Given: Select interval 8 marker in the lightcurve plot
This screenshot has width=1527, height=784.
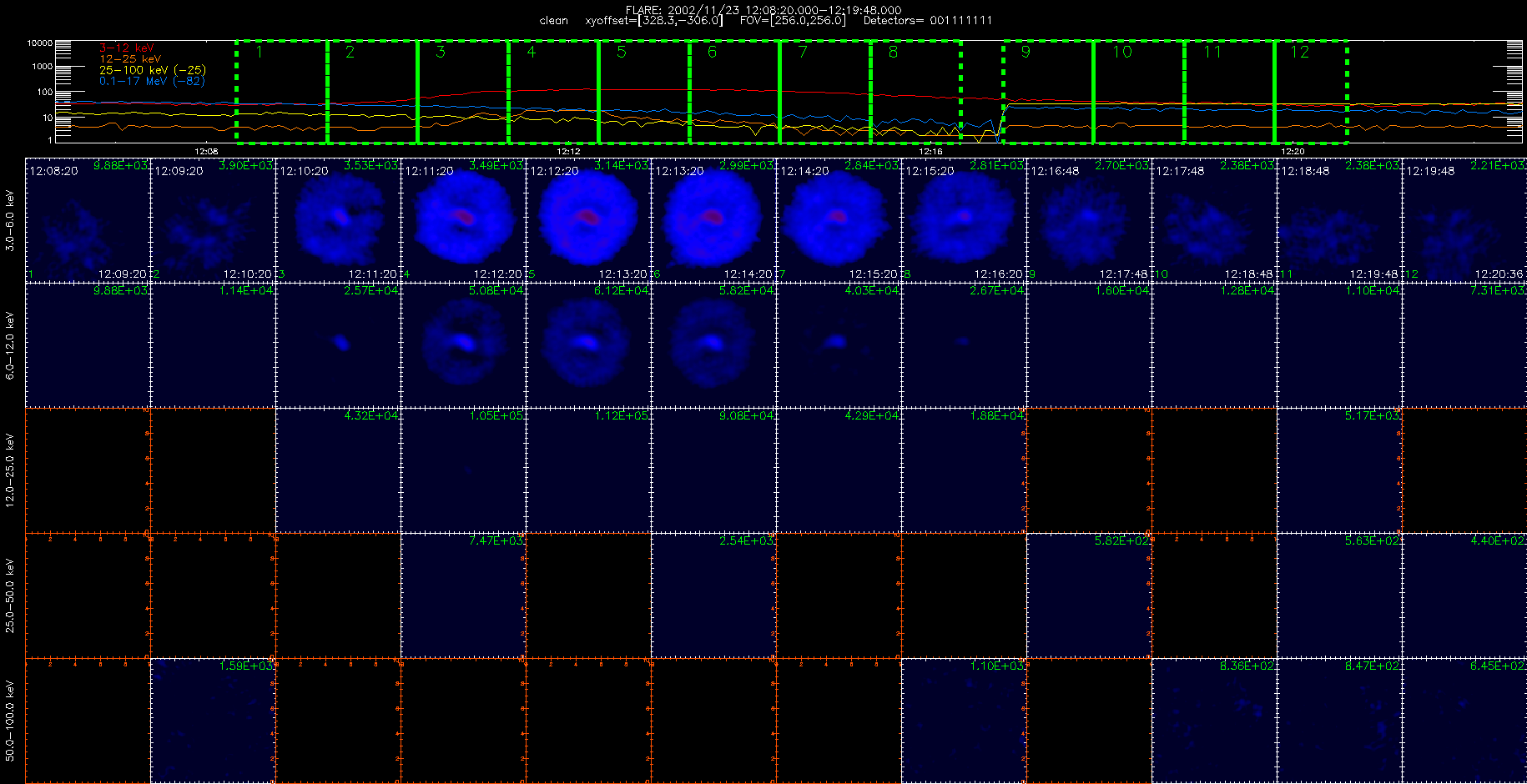Looking at the screenshot, I should [893, 53].
